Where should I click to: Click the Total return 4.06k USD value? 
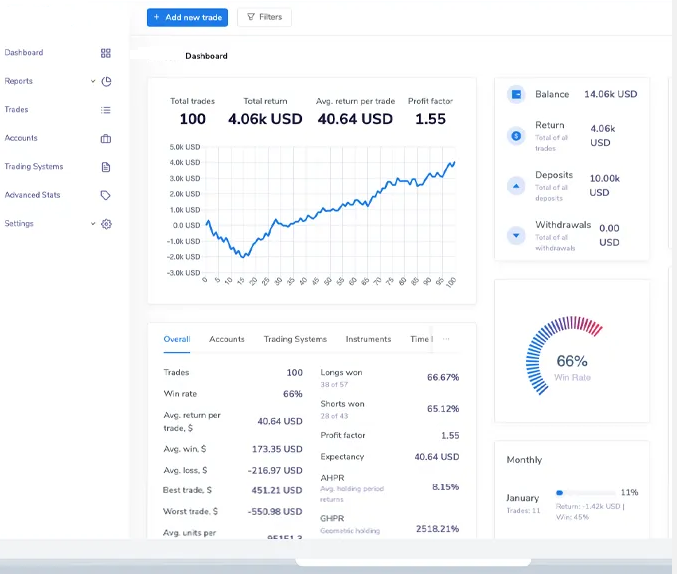click(x=265, y=119)
